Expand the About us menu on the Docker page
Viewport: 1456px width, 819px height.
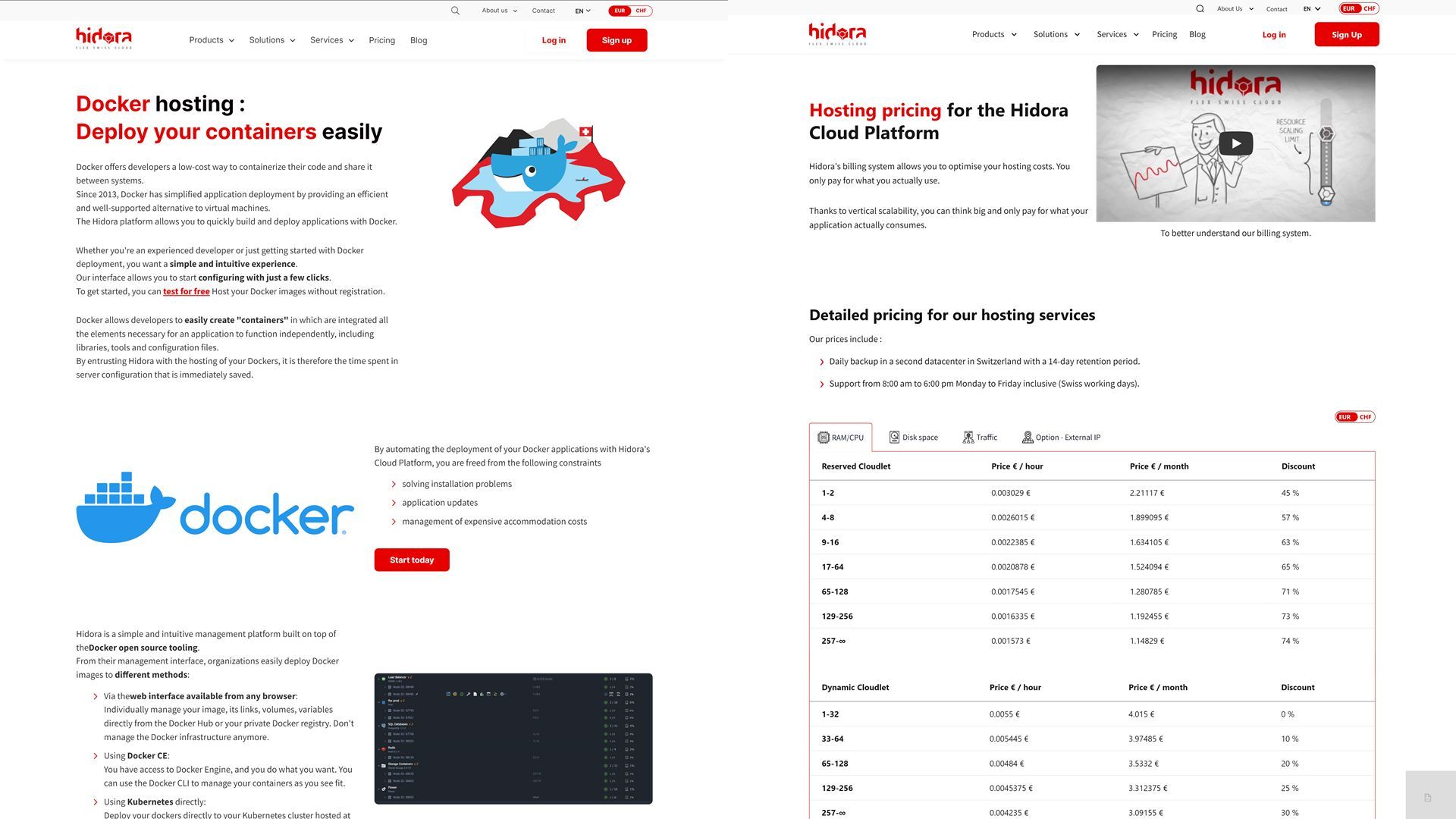[x=499, y=11]
